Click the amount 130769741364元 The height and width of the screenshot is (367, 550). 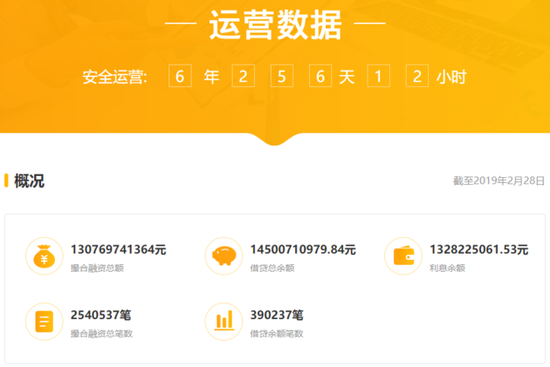click(119, 249)
